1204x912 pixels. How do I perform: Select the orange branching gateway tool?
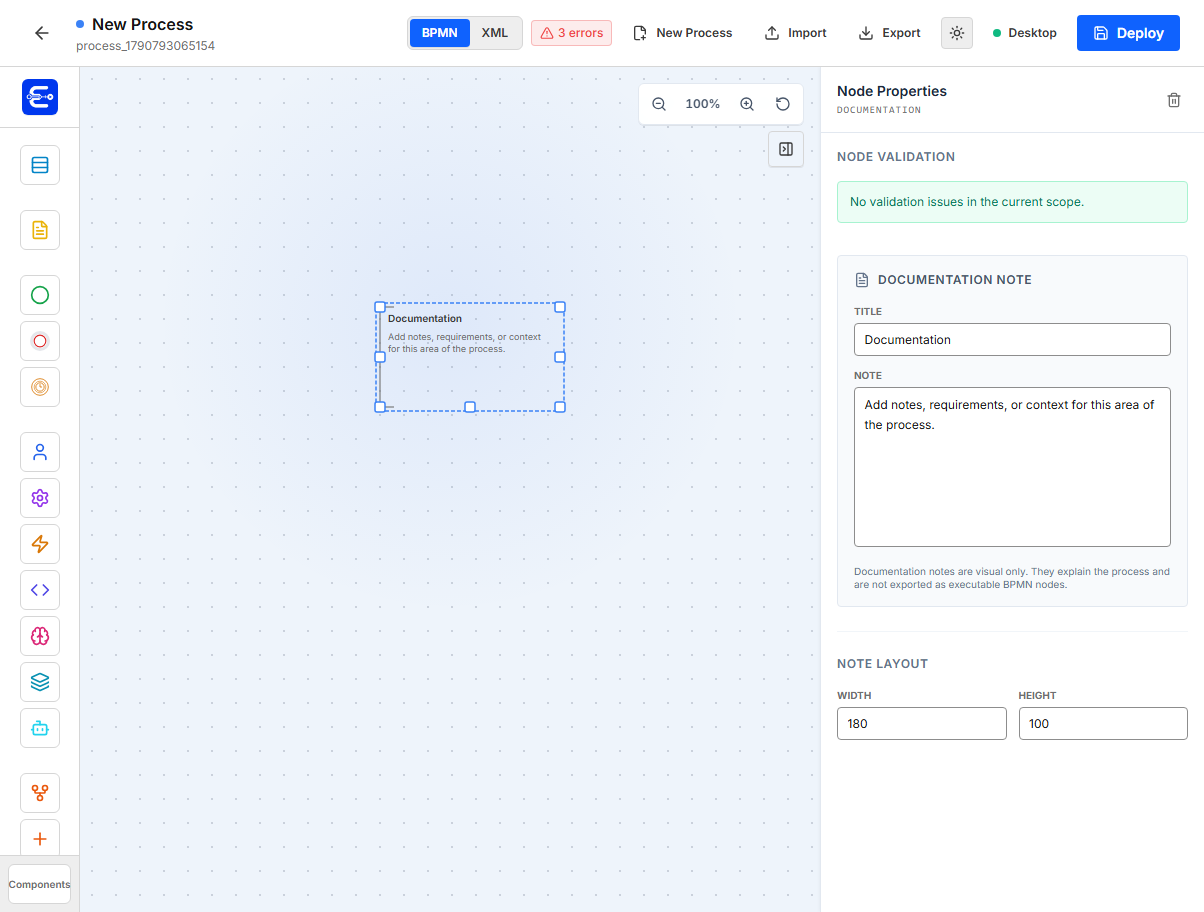click(x=40, y=793)
